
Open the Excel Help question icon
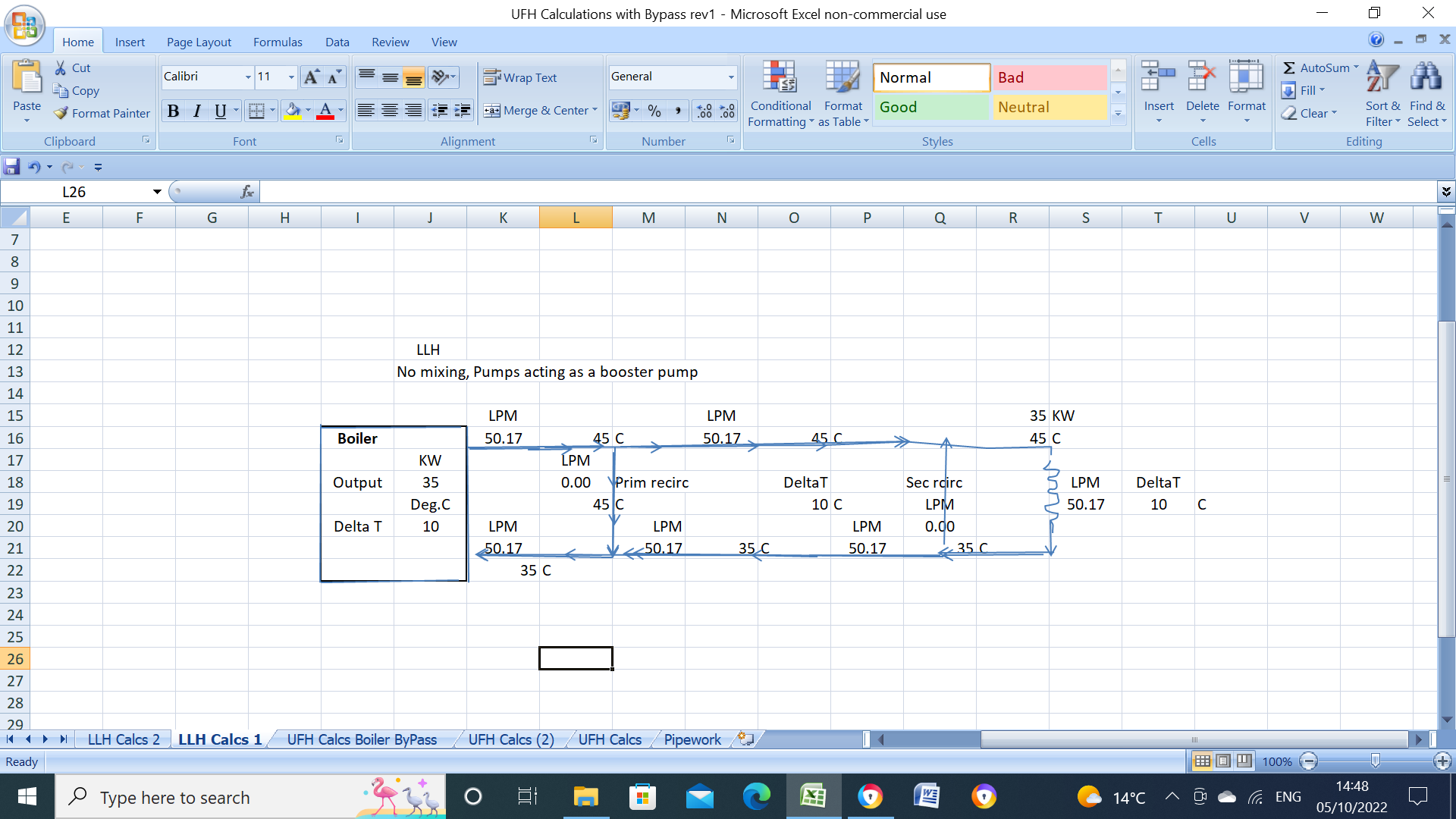click(x=1376, y=40)
